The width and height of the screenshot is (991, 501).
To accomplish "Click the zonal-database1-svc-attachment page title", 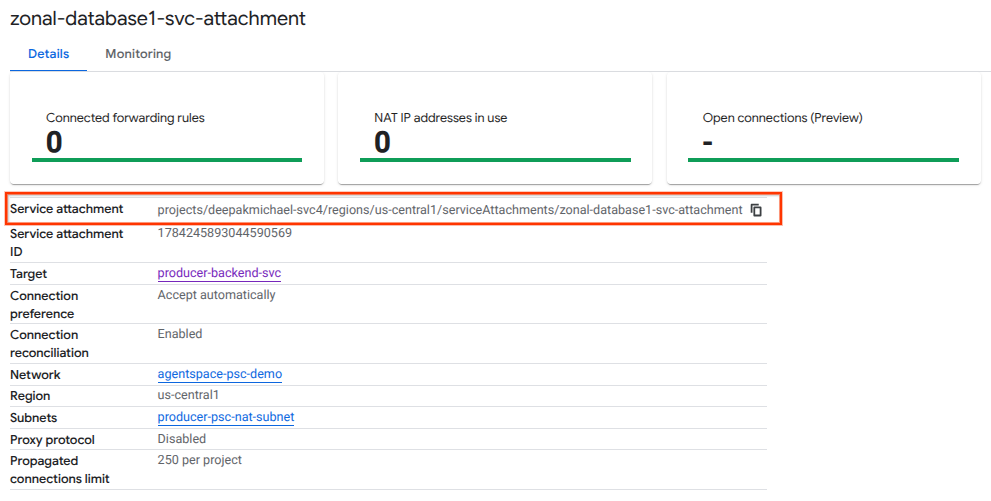I will 158,19.
